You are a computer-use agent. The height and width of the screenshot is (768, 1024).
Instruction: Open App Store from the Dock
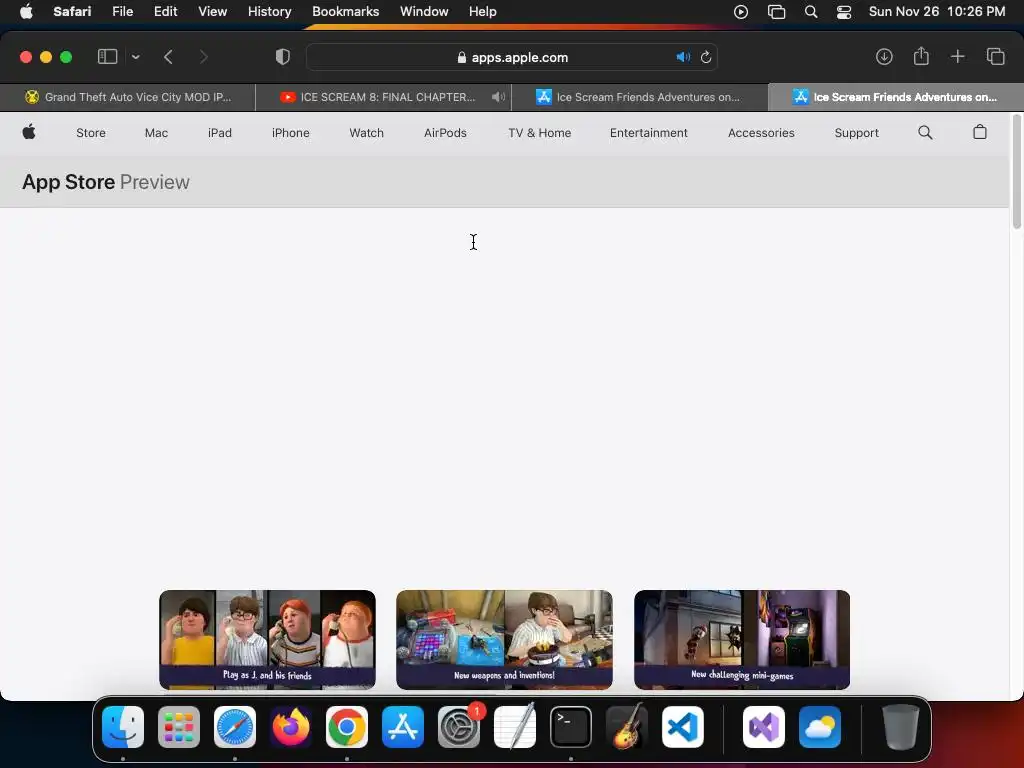pos(402,727)
